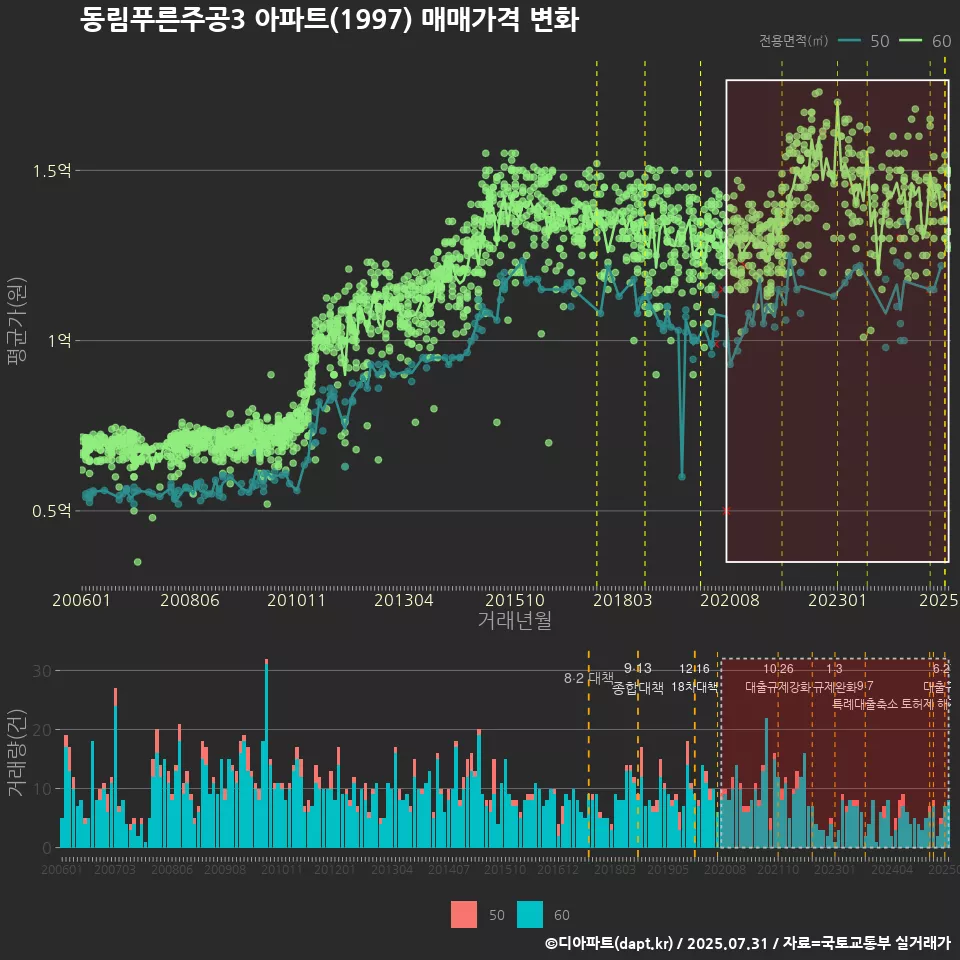960x960 pixels.
Task: Click the 거래량(건) axis title
Action: click(x=17, y=753)
